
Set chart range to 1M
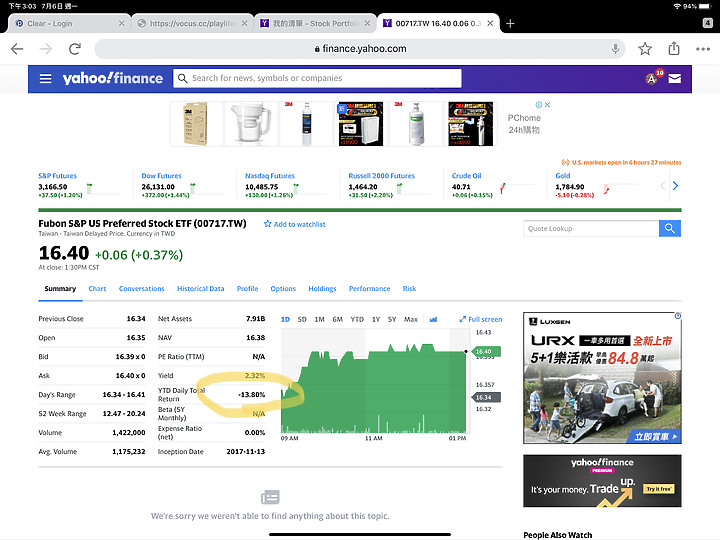320,319
